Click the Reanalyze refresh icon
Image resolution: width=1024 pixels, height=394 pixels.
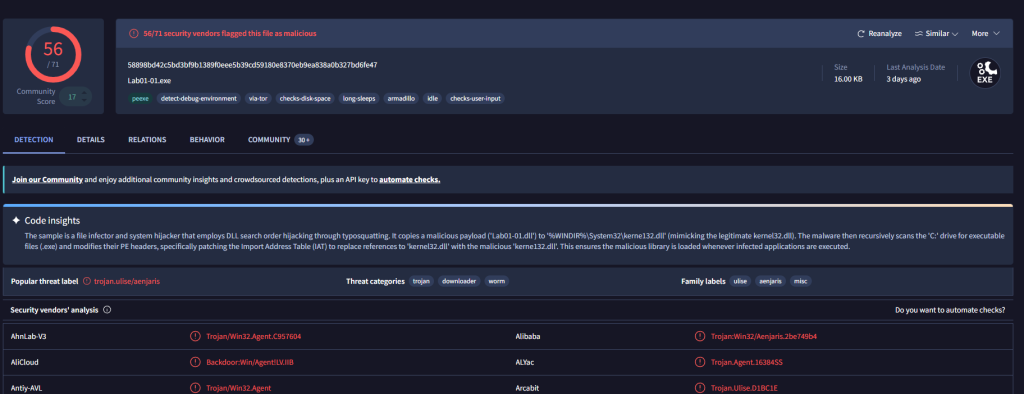tap(861, 33)
